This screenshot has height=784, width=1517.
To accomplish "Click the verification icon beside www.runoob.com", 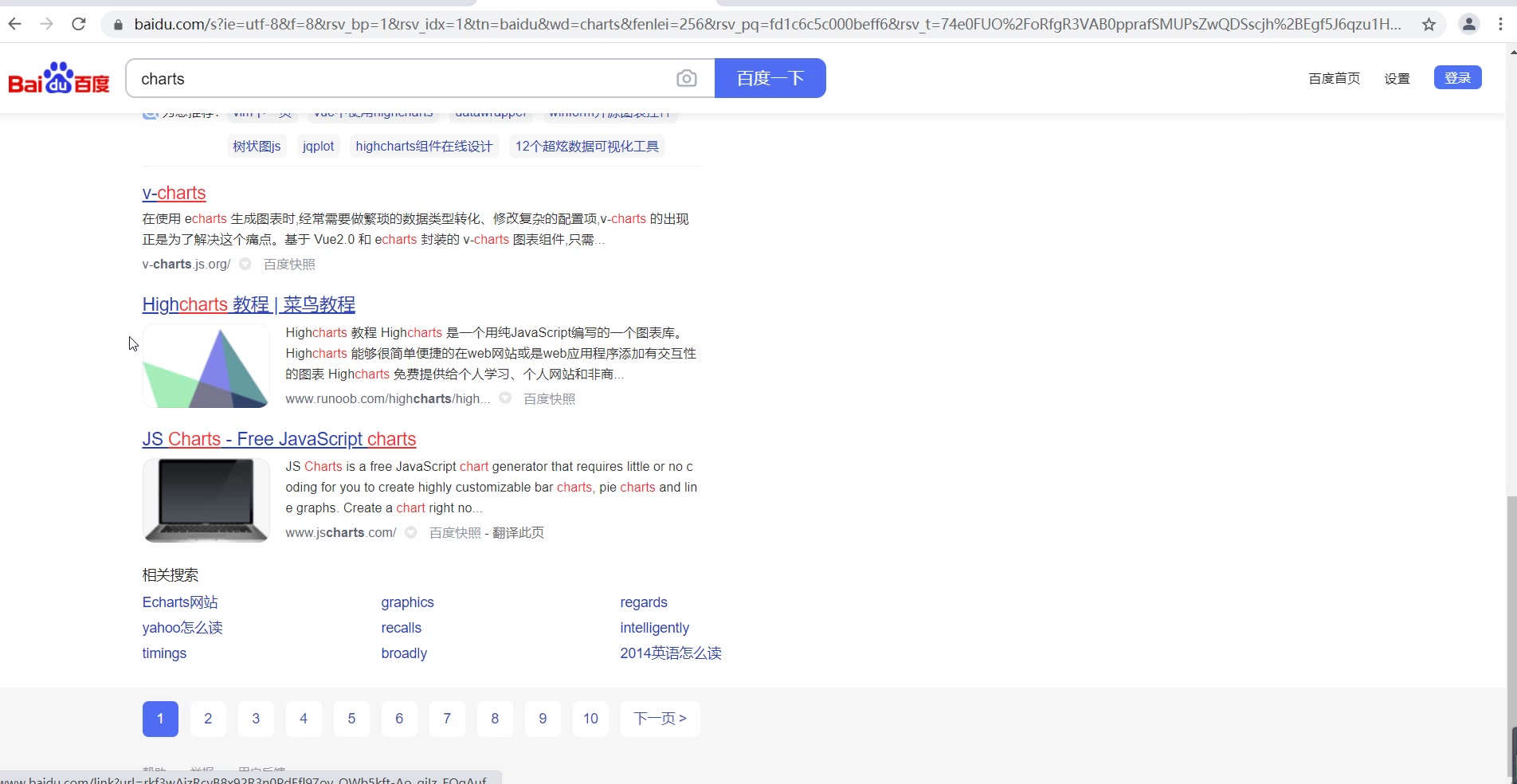I will click(505, 398).
